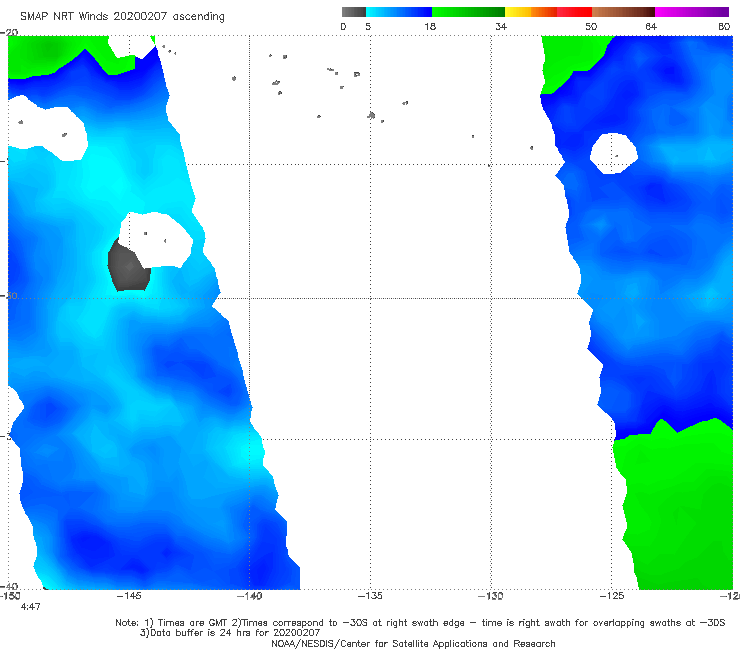The width and height of the screenshot is (740, 650).
Task: Click the latitude label '-40' at bottom left
Action: click(x=9, y=586)
